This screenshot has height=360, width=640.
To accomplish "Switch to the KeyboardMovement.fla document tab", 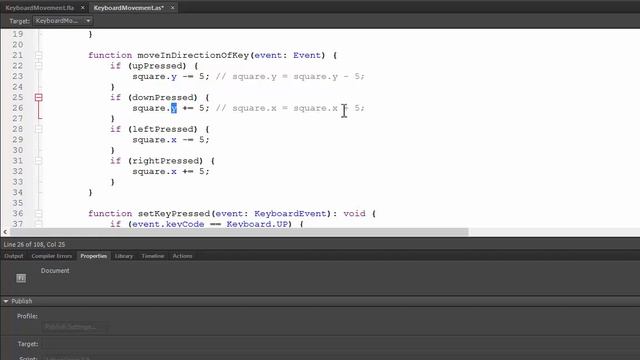I will (40, 7).
